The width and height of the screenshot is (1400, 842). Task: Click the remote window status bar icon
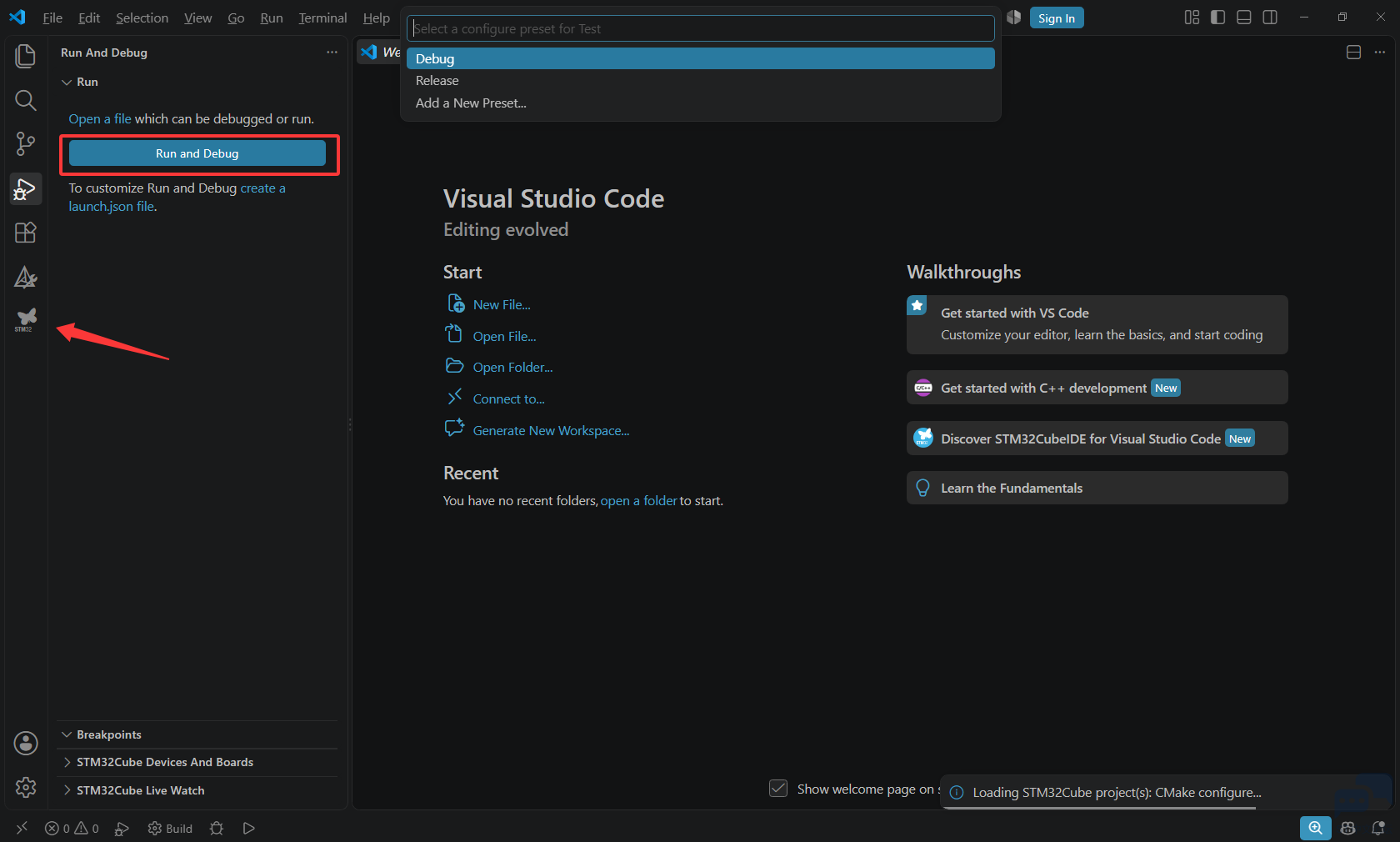(x=22, y=828)
